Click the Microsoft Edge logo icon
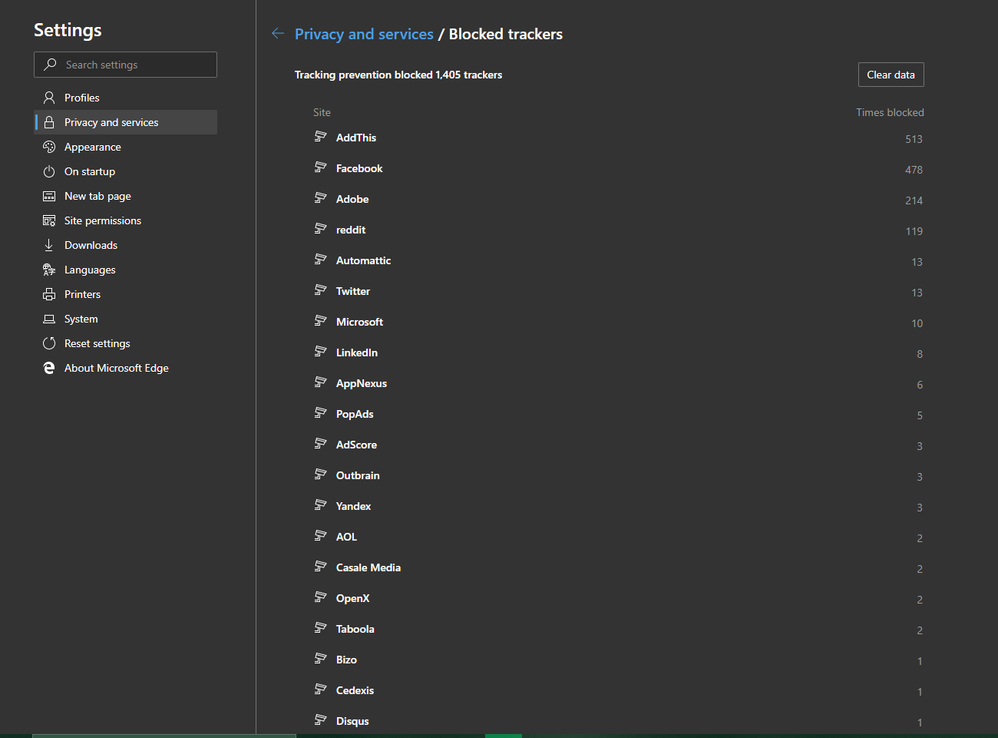This screenshot has width=998, height=738. coord(49,368)
